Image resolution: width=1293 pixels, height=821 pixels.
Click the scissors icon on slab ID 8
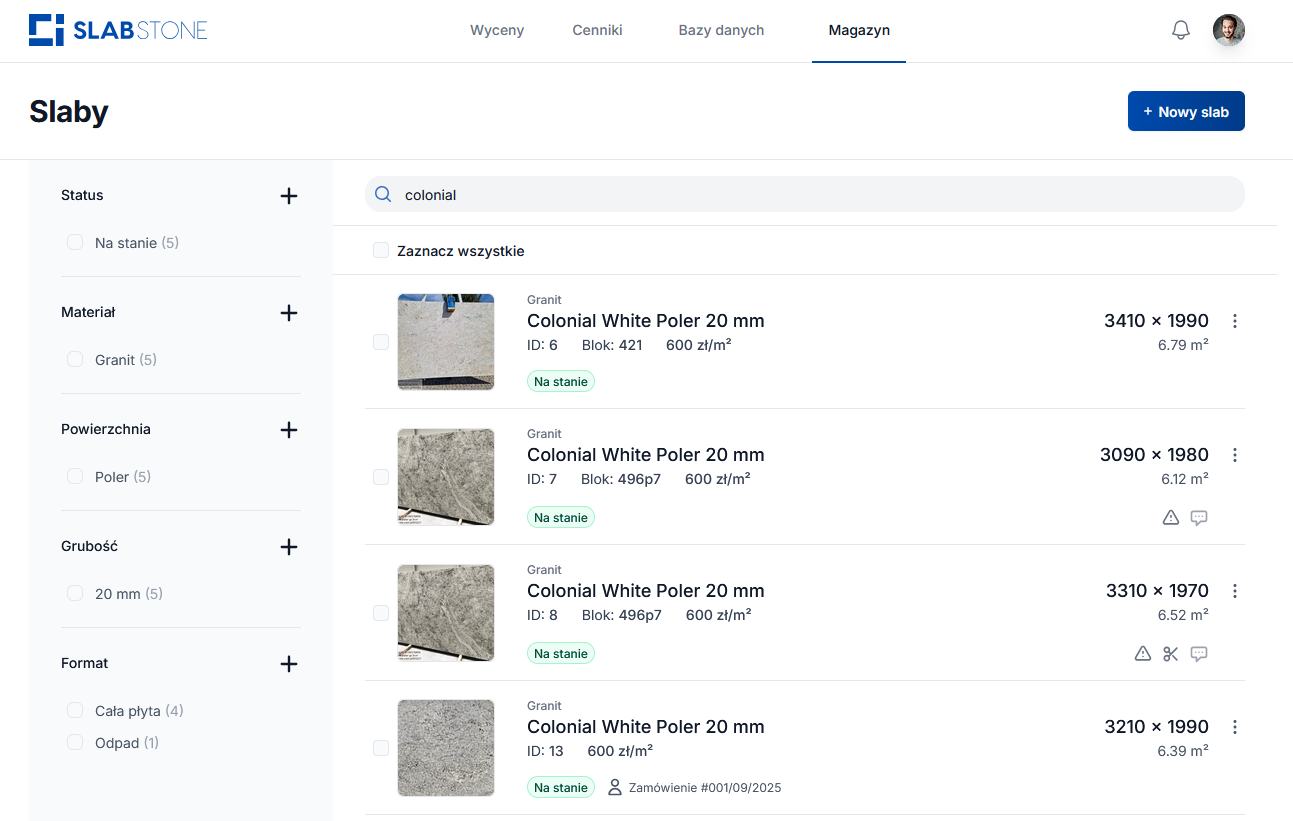tap(1170, 654)
